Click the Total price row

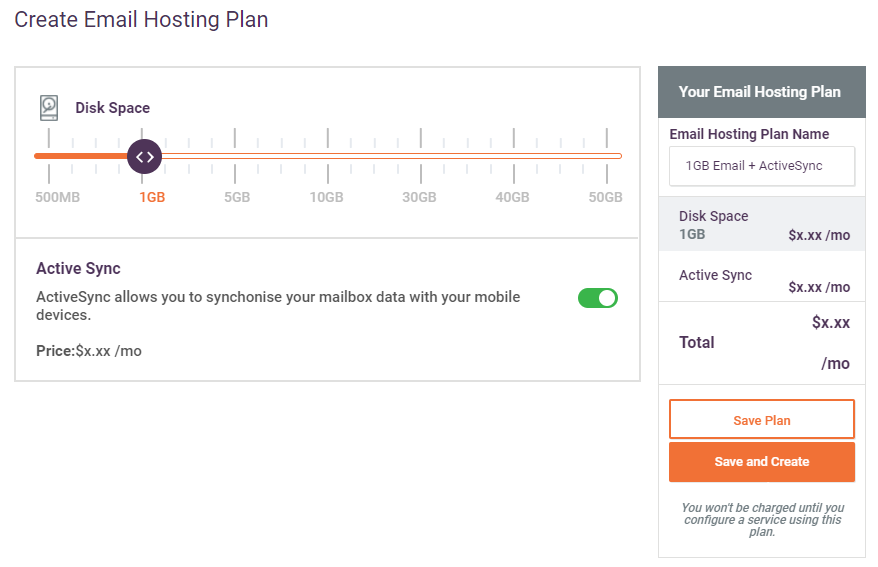tap(762, 342)
